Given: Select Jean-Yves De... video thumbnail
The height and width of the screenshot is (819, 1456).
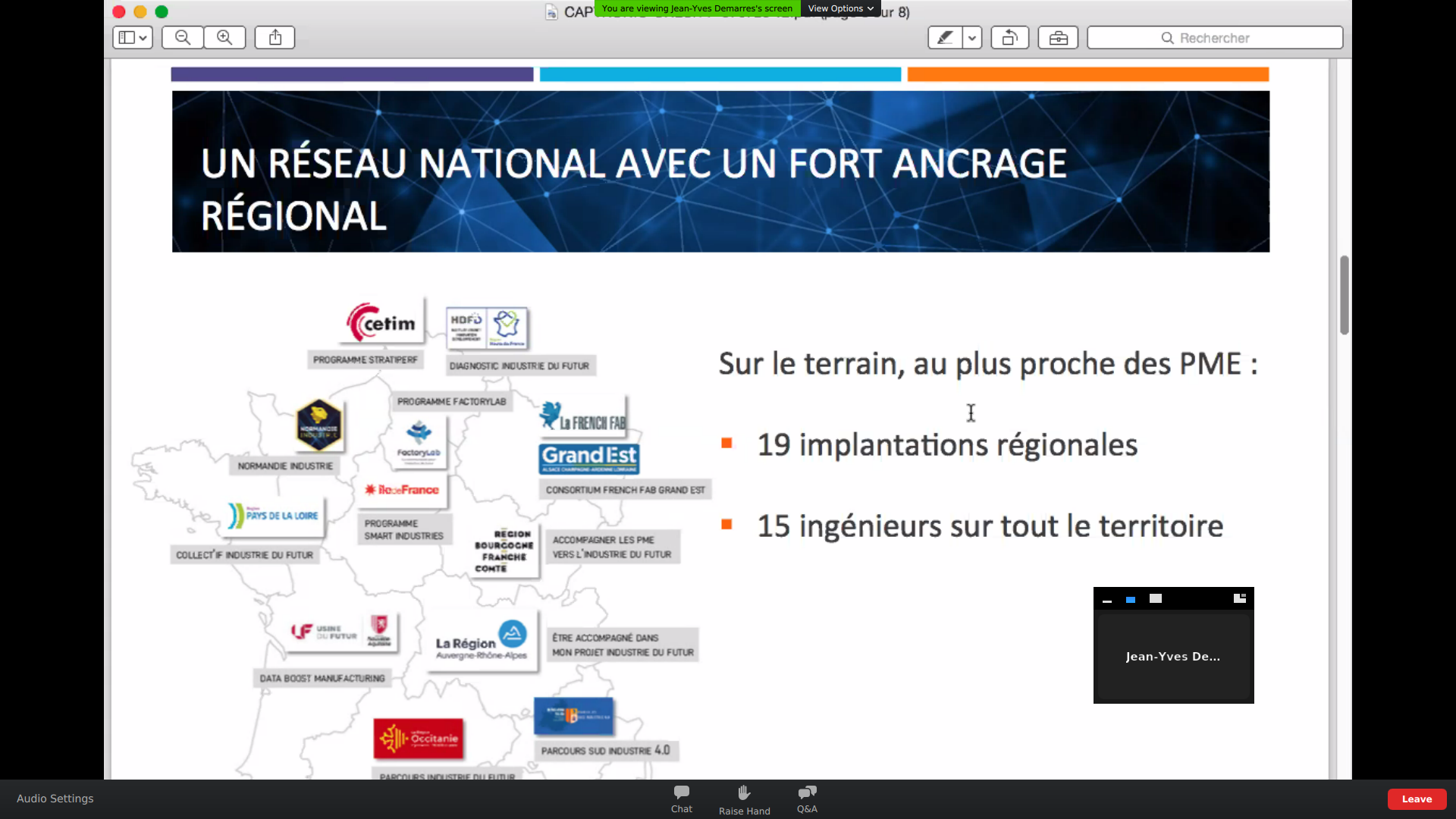Looking at the screenshot, I should [x=1173, y=656].
